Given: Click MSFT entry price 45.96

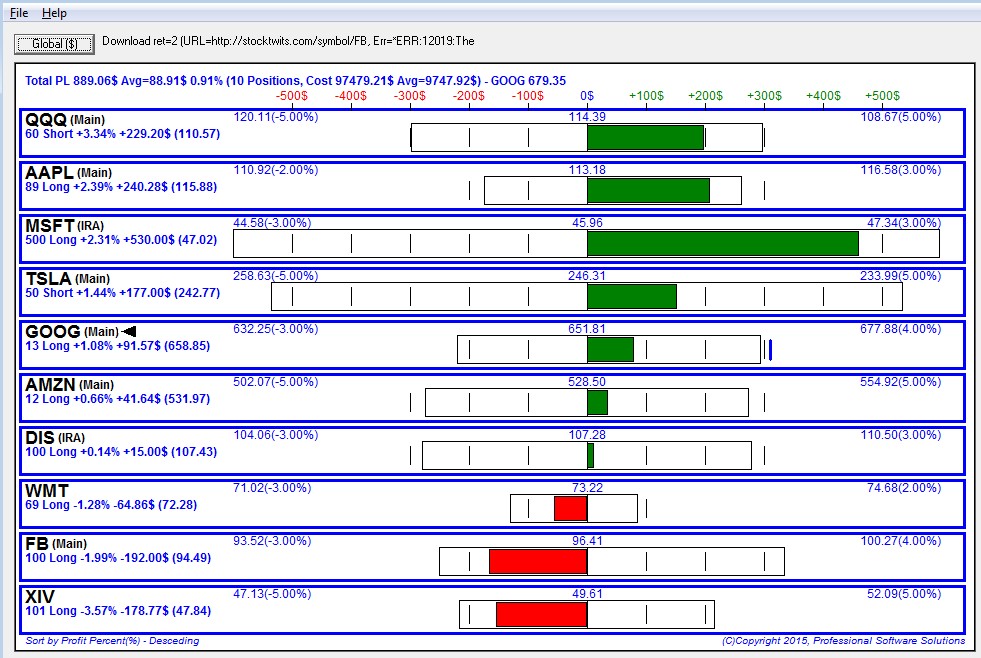Looking at the screenshot, I should 587,223.
